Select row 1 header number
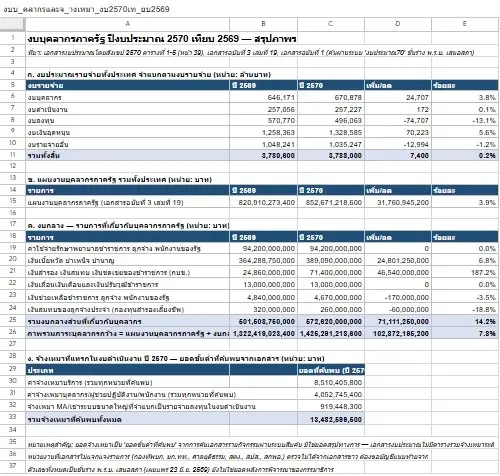Image resolution: width=500 pixels, height=476 pixels. (13, 38)
